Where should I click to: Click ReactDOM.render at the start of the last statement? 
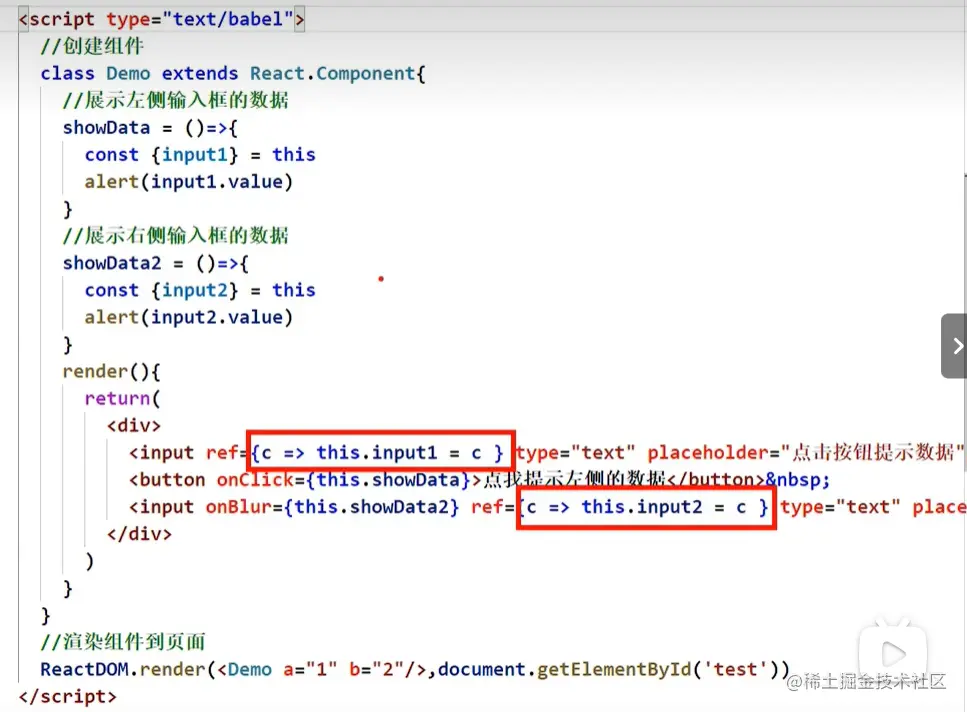point(123,669)
